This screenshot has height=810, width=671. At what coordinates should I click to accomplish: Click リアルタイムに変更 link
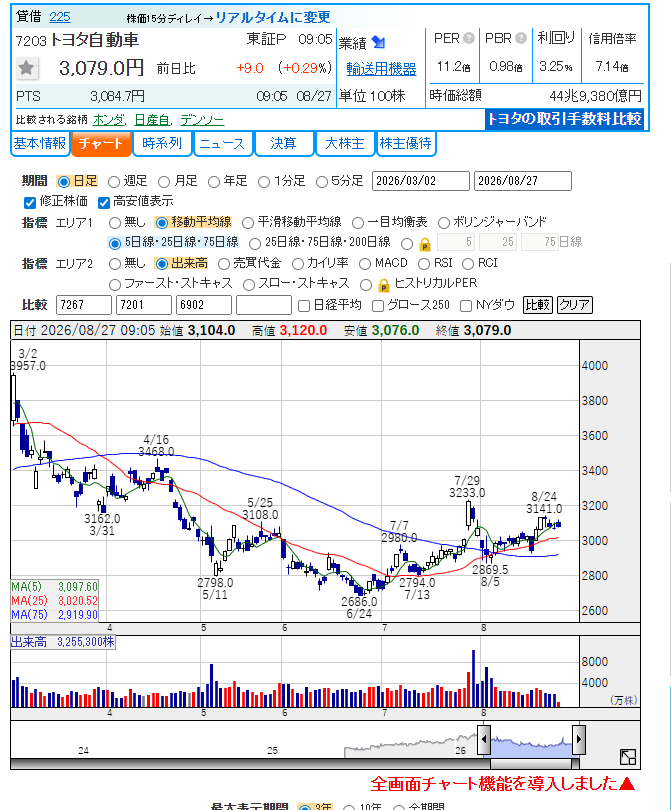coord(273,17)
